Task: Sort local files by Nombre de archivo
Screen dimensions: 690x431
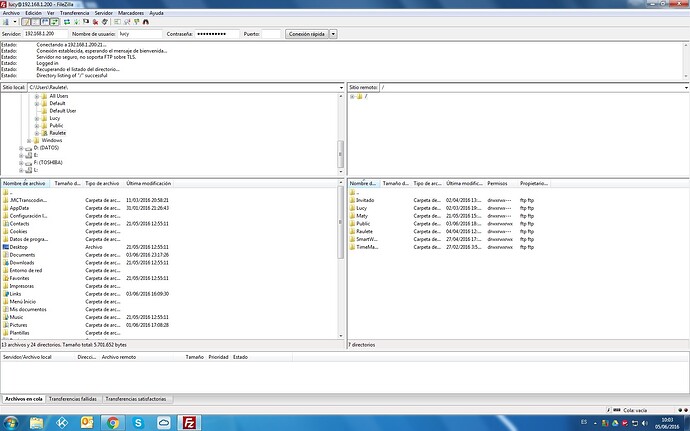Action: 26,183
